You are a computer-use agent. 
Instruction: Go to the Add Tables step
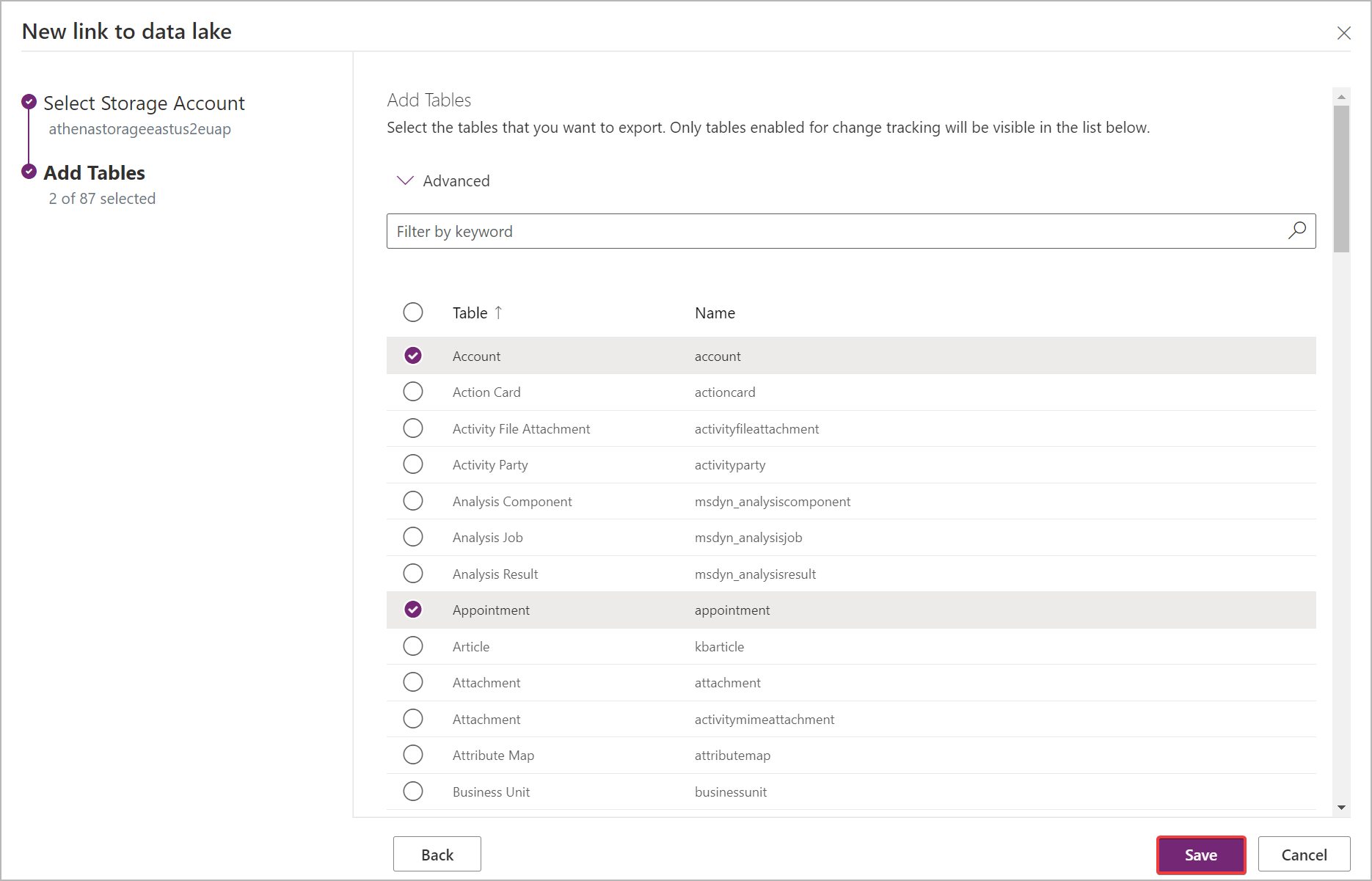(95, 173)
